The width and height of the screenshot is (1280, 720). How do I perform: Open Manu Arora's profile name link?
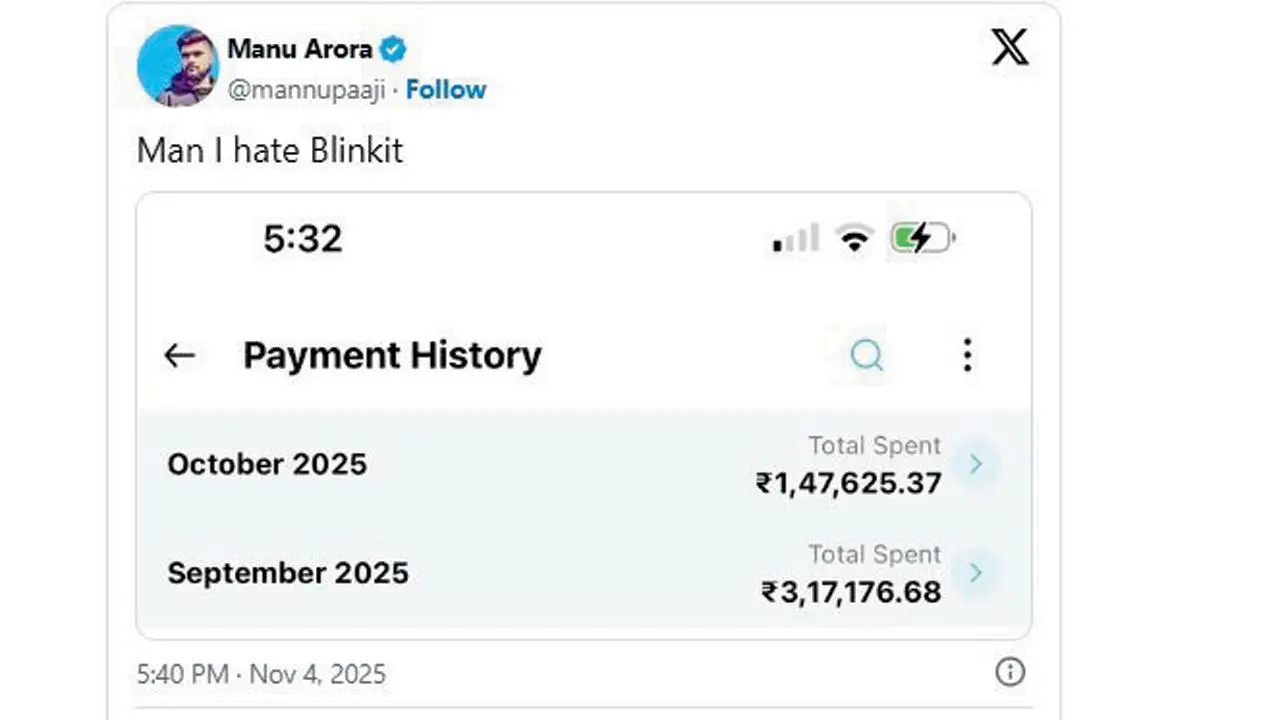pyautogui.click(x=300, y=49)
